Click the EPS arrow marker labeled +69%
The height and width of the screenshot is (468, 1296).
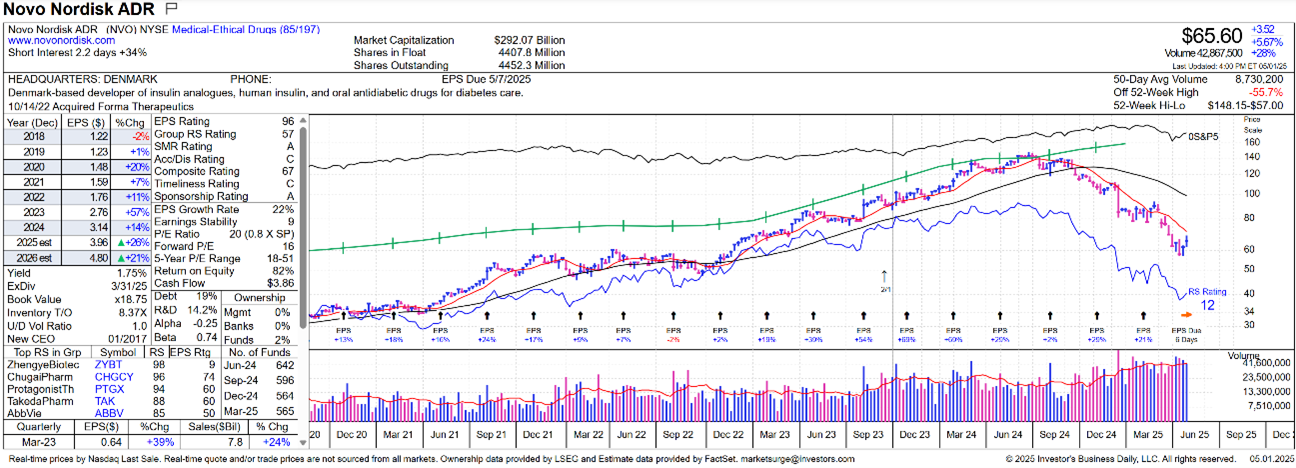[x=907, y=314]
